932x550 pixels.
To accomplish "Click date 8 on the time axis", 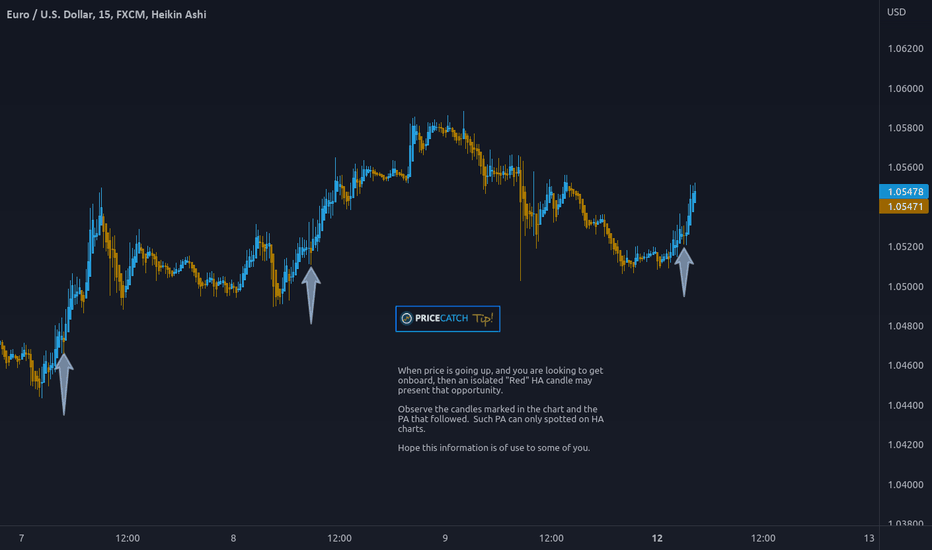I will coord(233,538).
